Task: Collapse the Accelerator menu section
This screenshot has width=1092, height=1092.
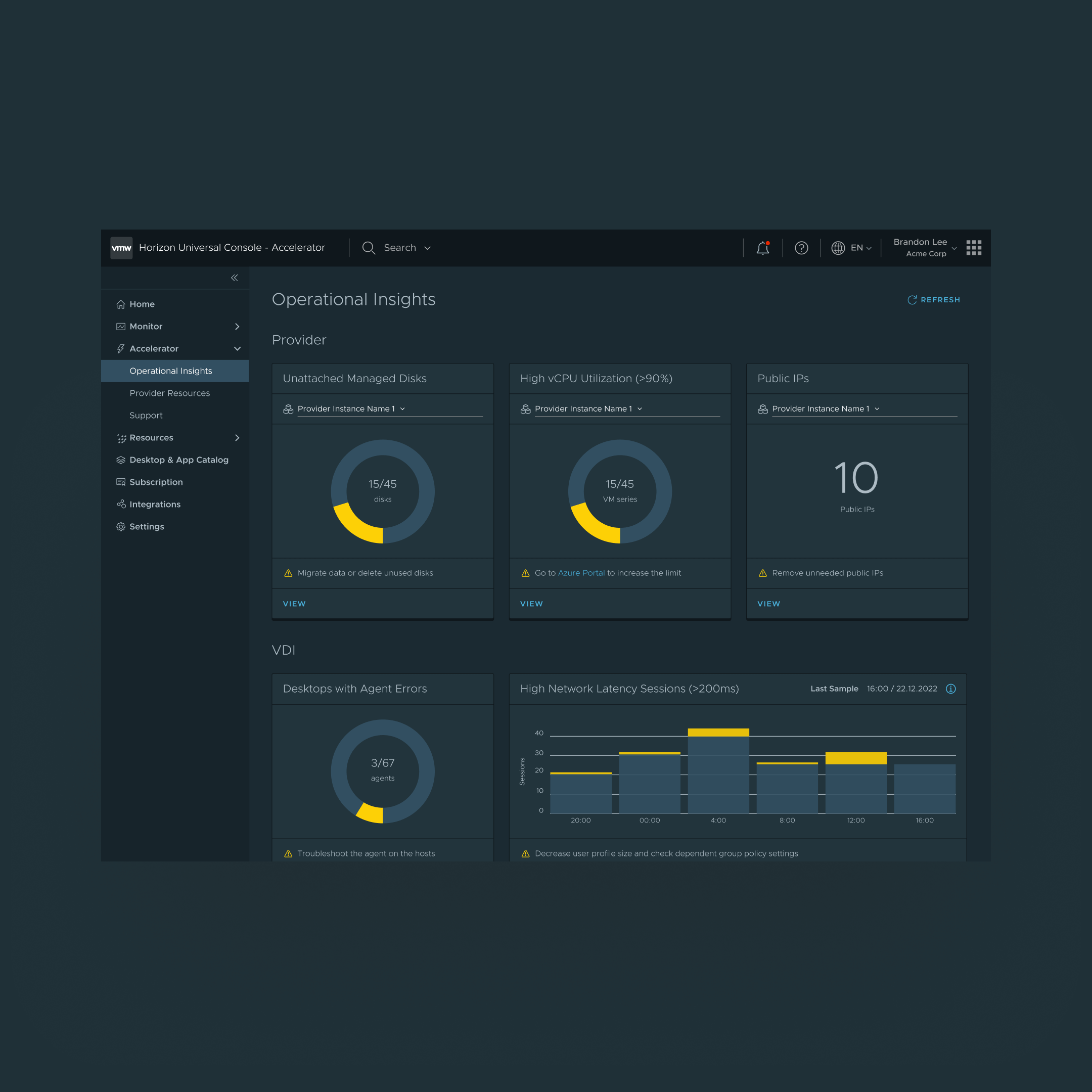Action: pyautogui.click(x=237, y=349)
